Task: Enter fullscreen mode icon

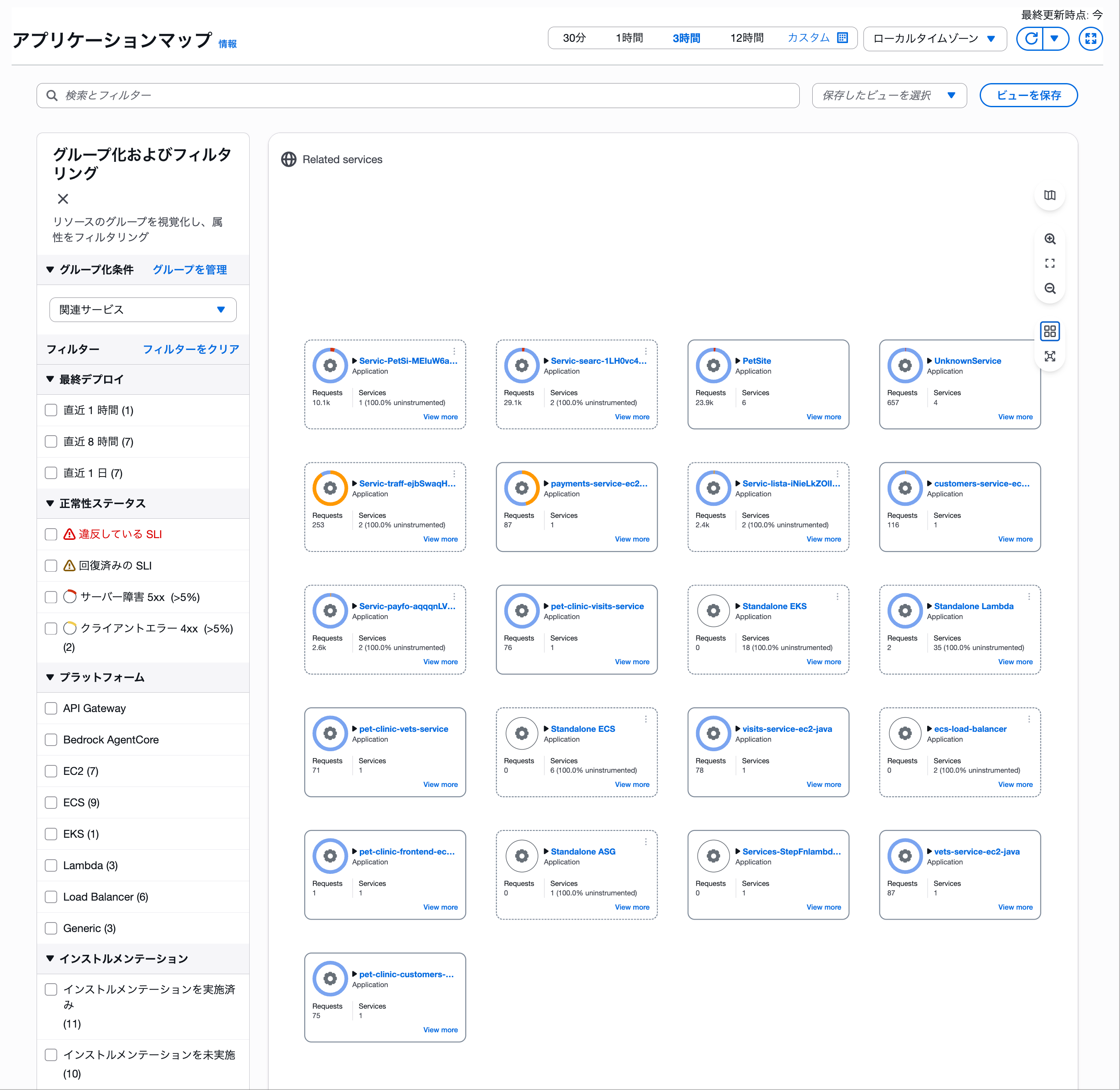Action: [x=1090, y=38]
